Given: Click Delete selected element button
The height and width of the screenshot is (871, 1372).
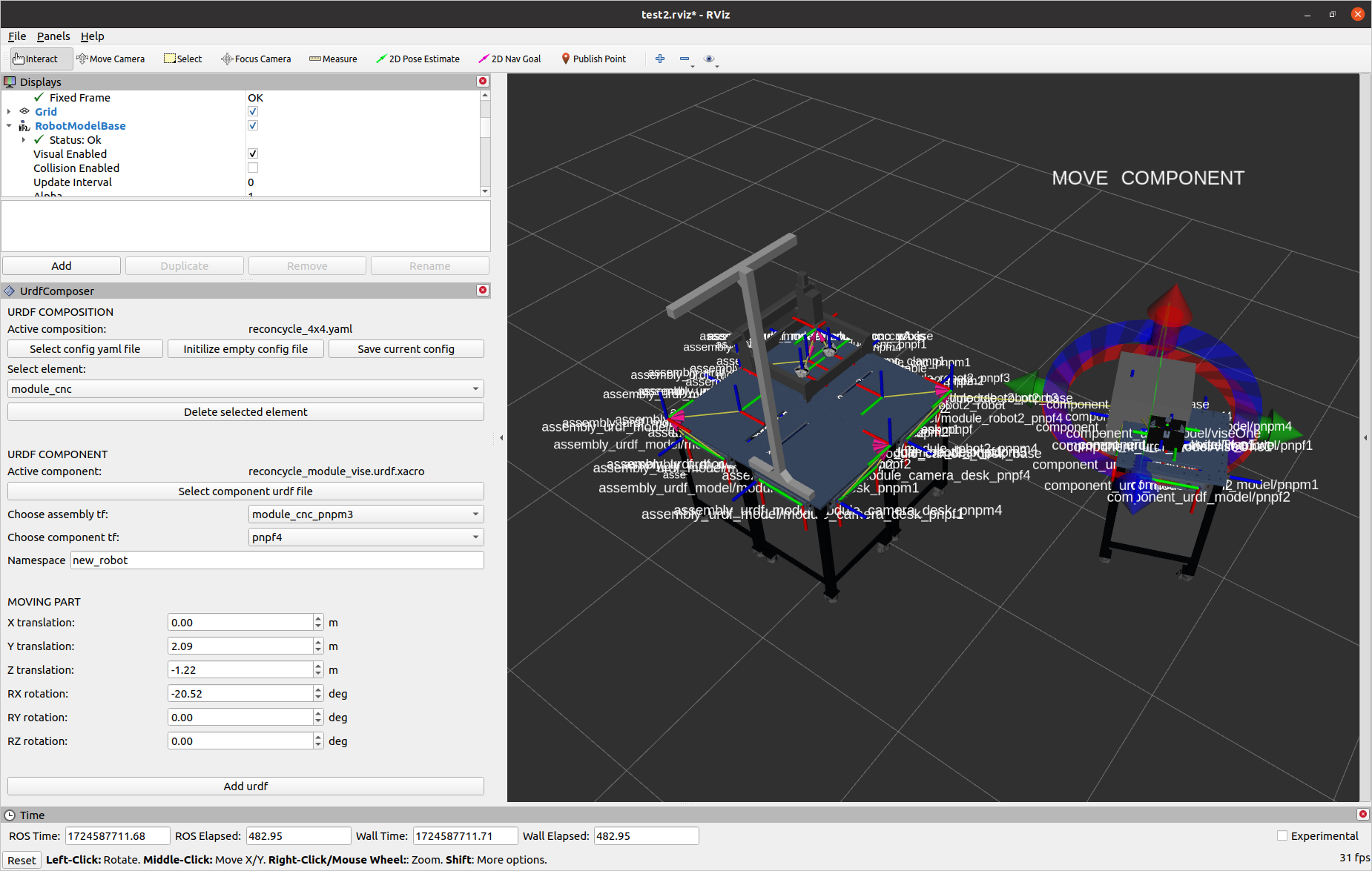Looking at the screenshot, I should click(245, 411).
